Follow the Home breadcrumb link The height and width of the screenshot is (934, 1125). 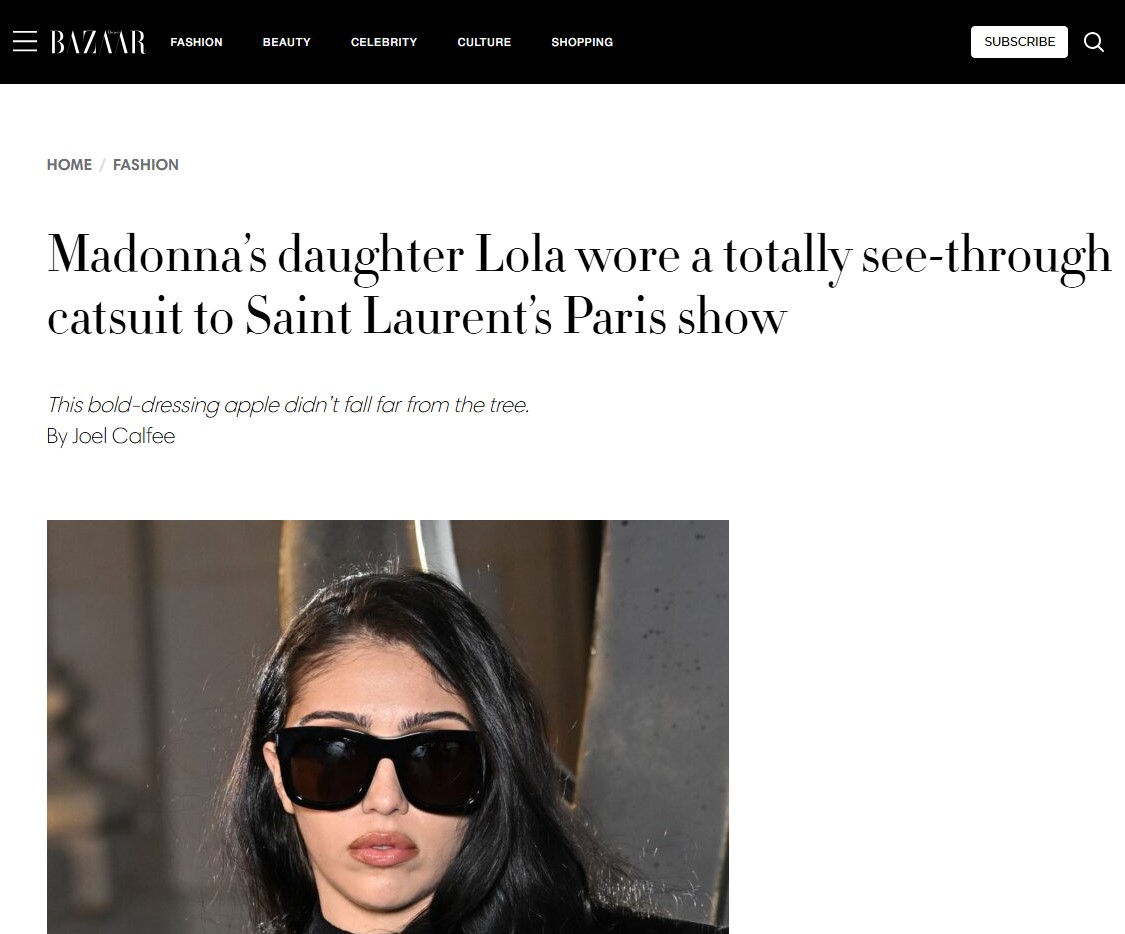pos(69,165)
